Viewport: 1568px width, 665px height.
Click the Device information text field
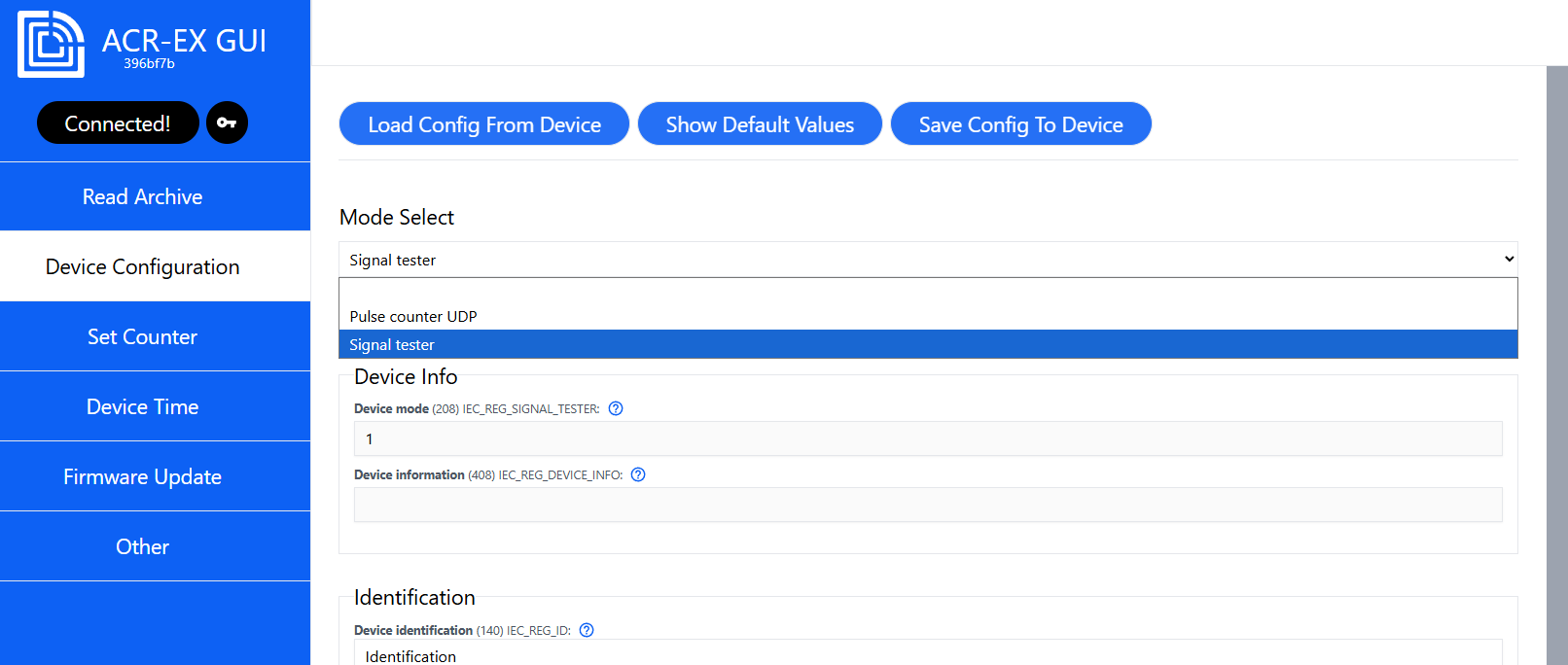point(927,505)
